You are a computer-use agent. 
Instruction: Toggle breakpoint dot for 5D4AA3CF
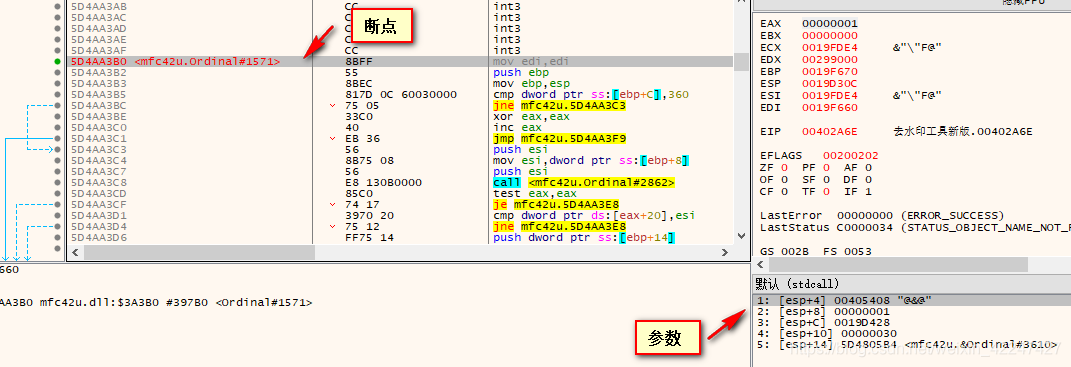tap(57, 204)
